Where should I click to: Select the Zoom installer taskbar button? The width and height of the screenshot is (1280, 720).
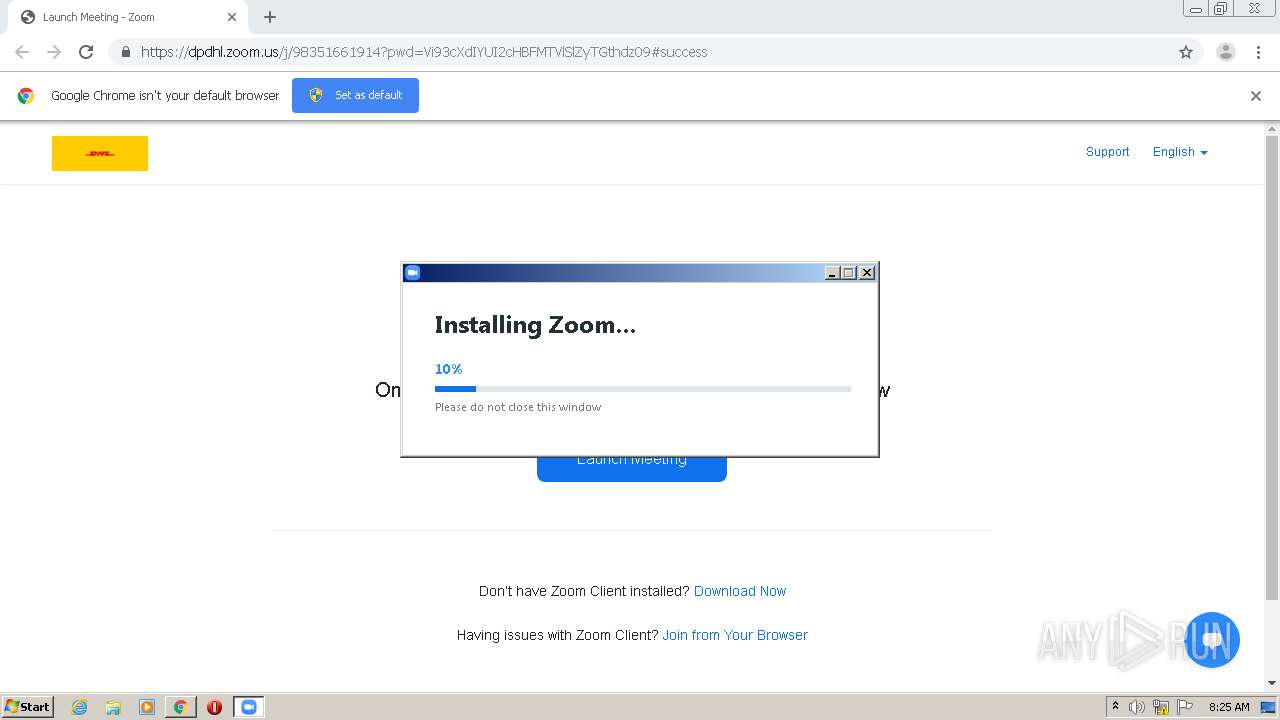click(249, 707)
